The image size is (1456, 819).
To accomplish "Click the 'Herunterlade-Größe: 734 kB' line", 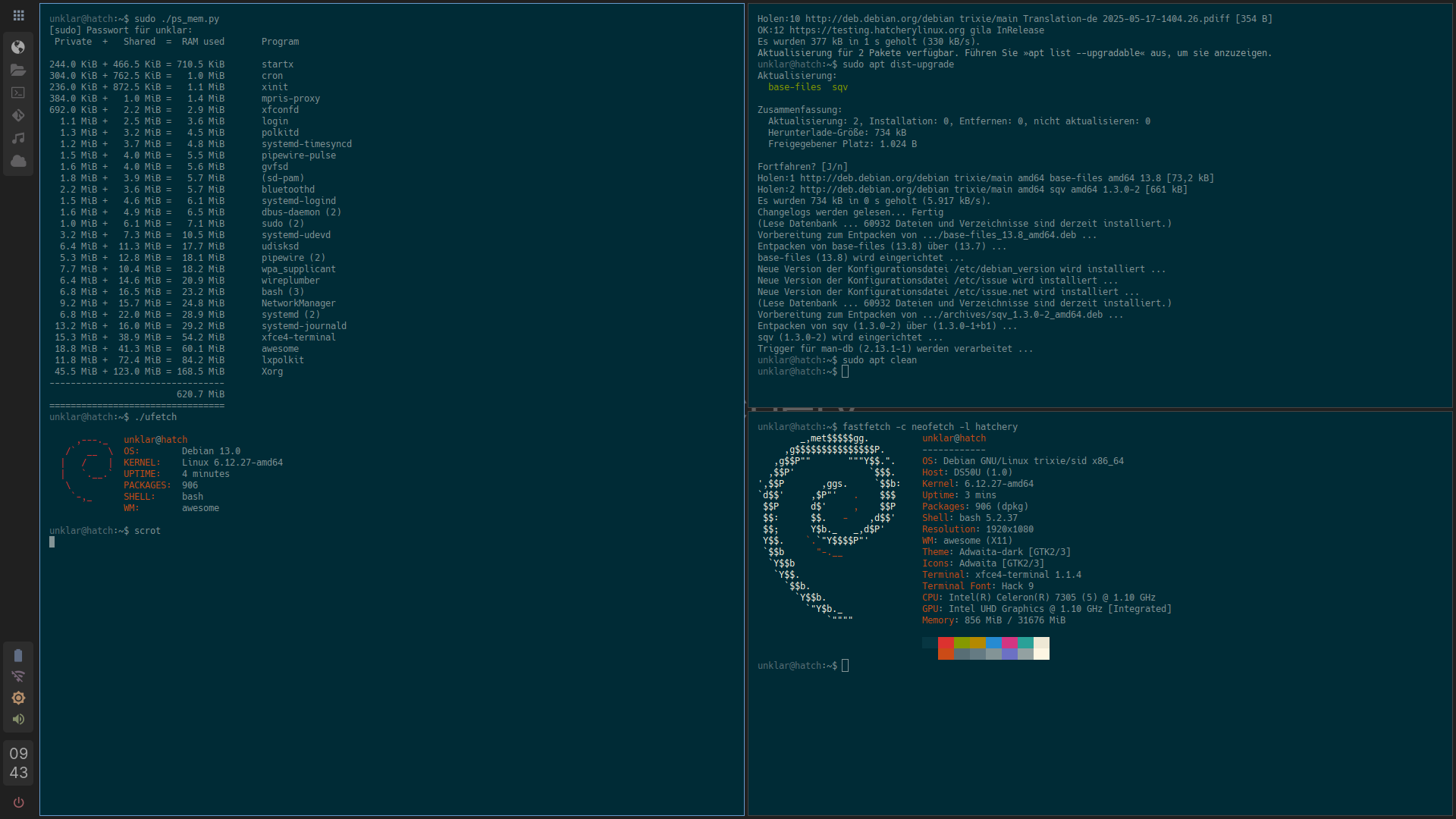I will pyautogui.click(x=836, y=133).
